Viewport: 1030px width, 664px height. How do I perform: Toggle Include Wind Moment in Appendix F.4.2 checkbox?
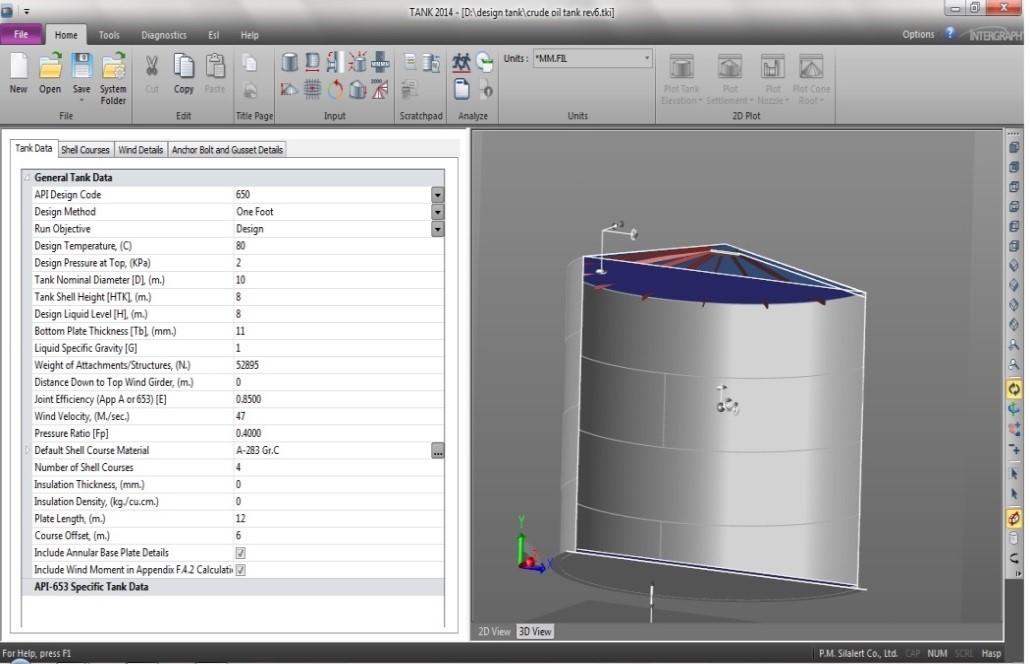pos(240,570)
